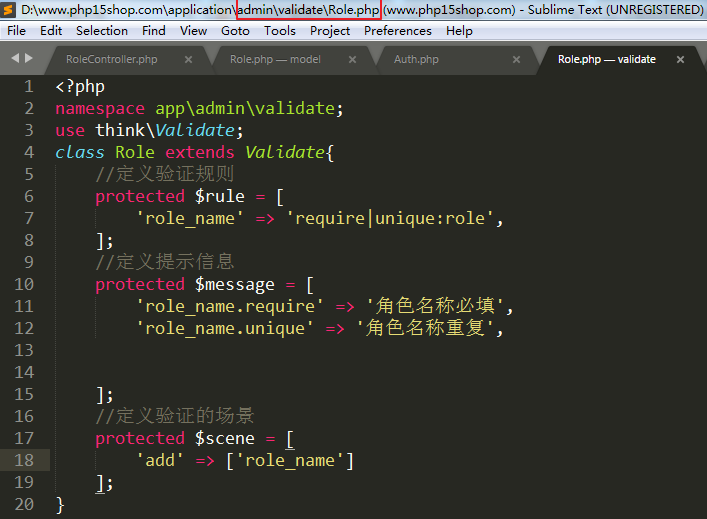Close the Role.php — model tab

[x=353, y=60]
